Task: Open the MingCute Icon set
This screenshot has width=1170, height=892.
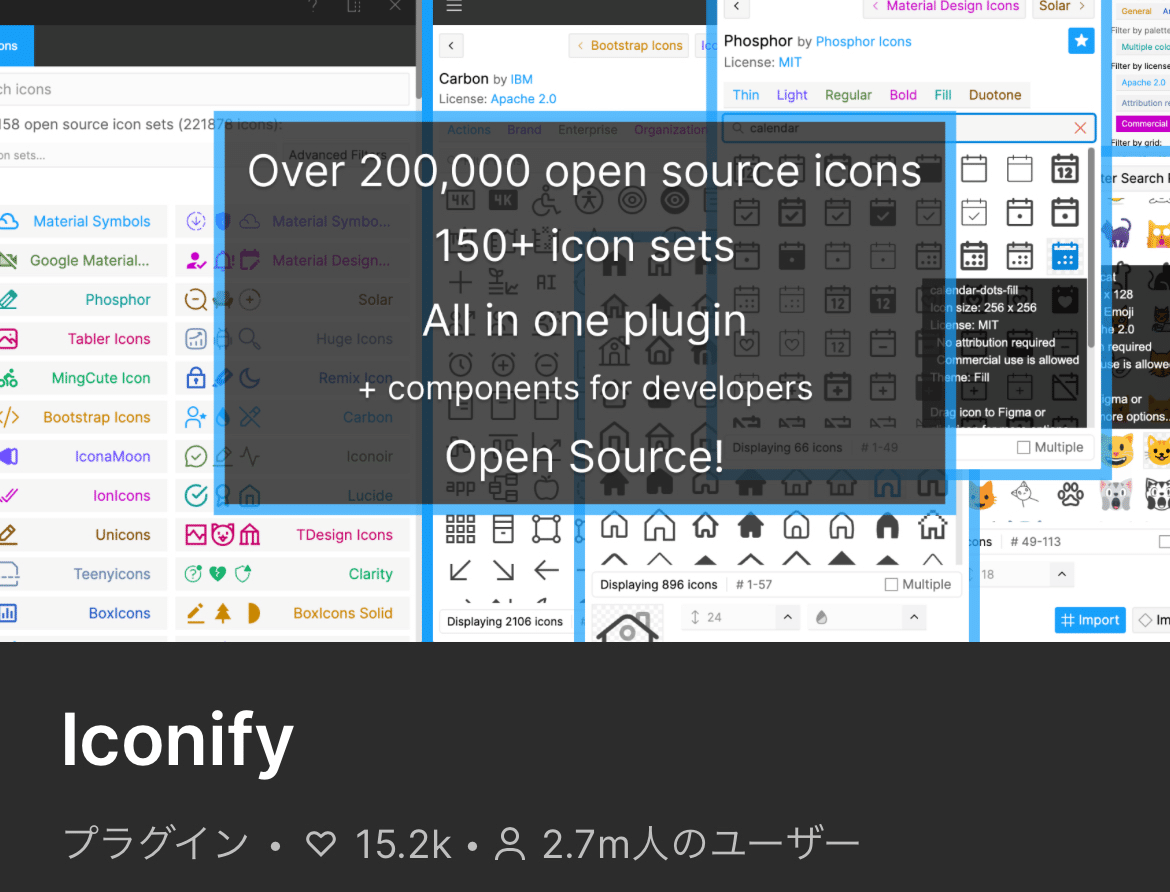Action: point(84,378)
